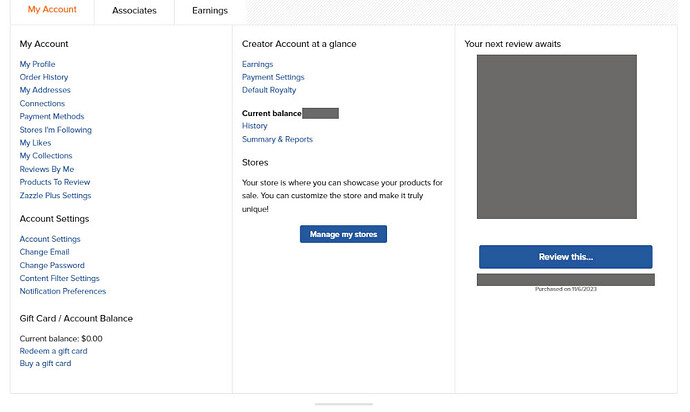Select Change Email
The image size is (690, 412).
pyautogui.click(x=44, y=252)
